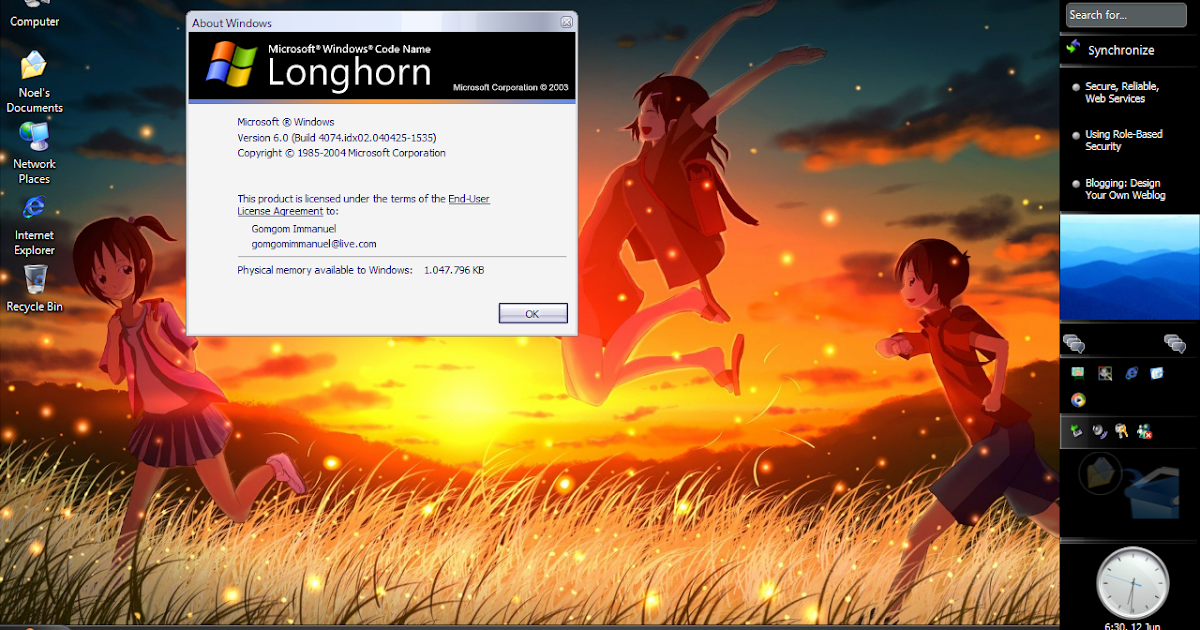Expand the left speech-bubble stack in the sidebar

[x=1076, y=342]
